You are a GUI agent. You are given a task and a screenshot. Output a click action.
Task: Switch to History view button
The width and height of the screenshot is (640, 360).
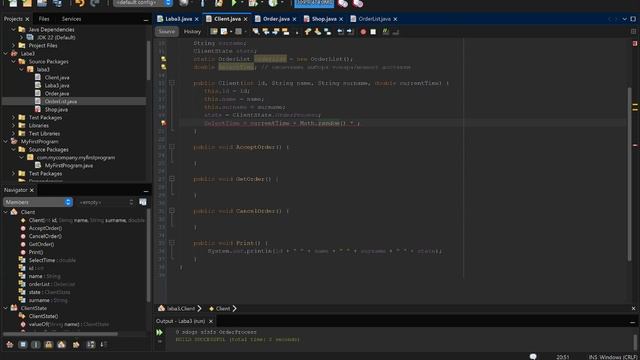point(192,31)
